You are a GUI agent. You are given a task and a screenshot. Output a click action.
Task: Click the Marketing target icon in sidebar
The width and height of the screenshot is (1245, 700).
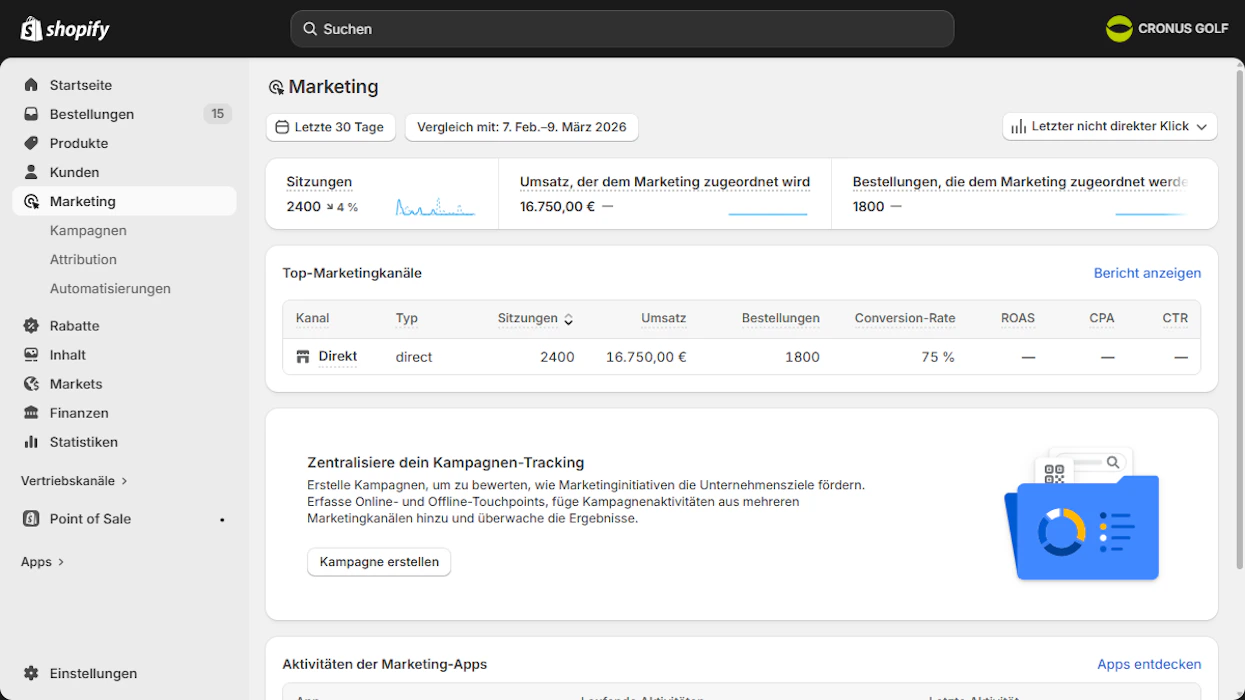coord(31,201)
